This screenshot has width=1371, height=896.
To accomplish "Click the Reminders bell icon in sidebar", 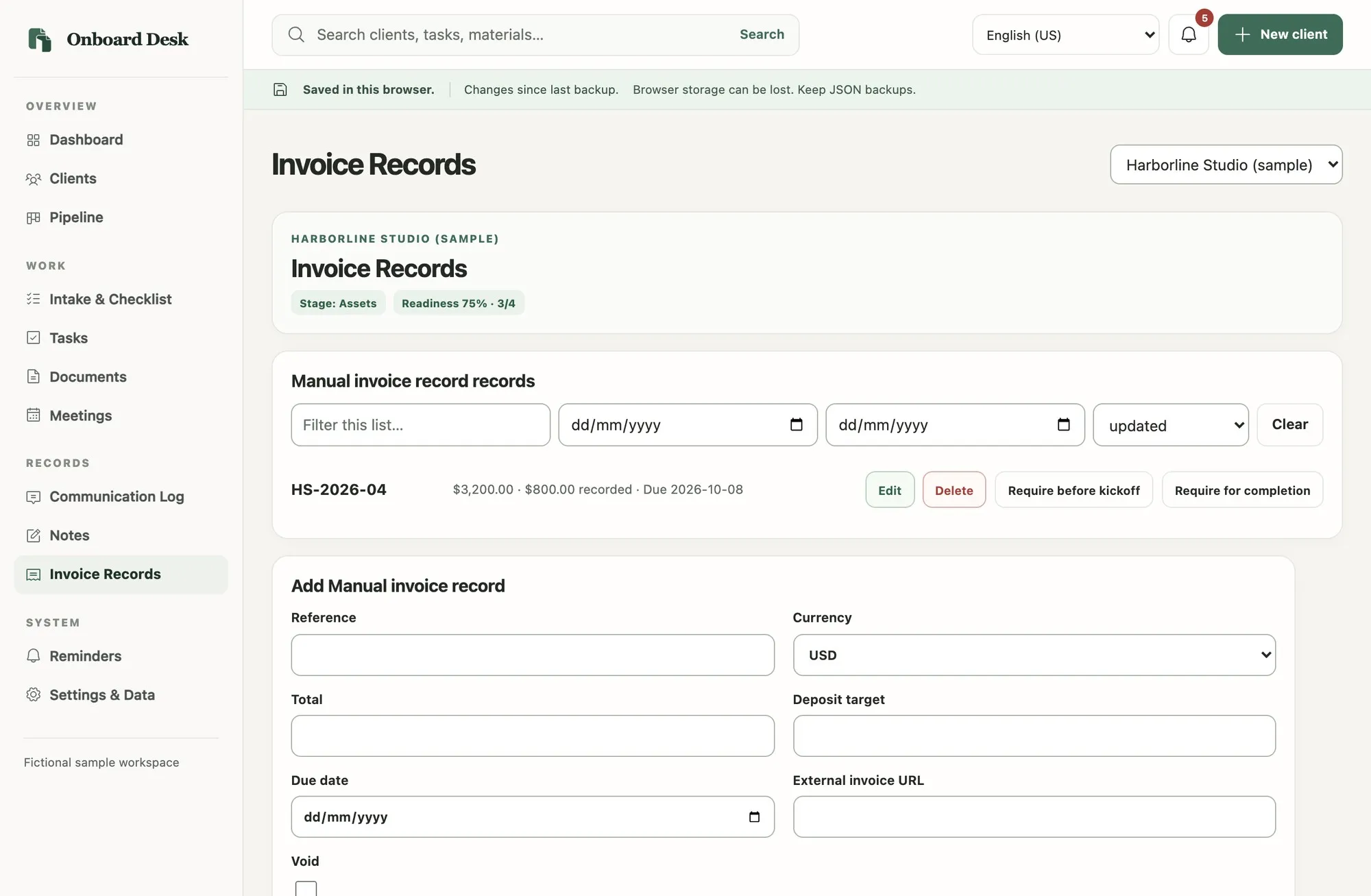I will tap(33, 656).
